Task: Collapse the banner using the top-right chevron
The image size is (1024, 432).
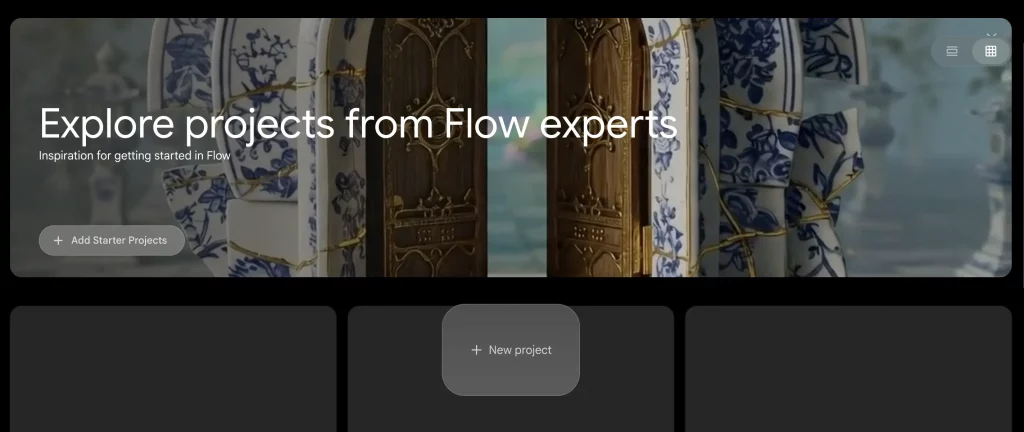Action: 991,35
